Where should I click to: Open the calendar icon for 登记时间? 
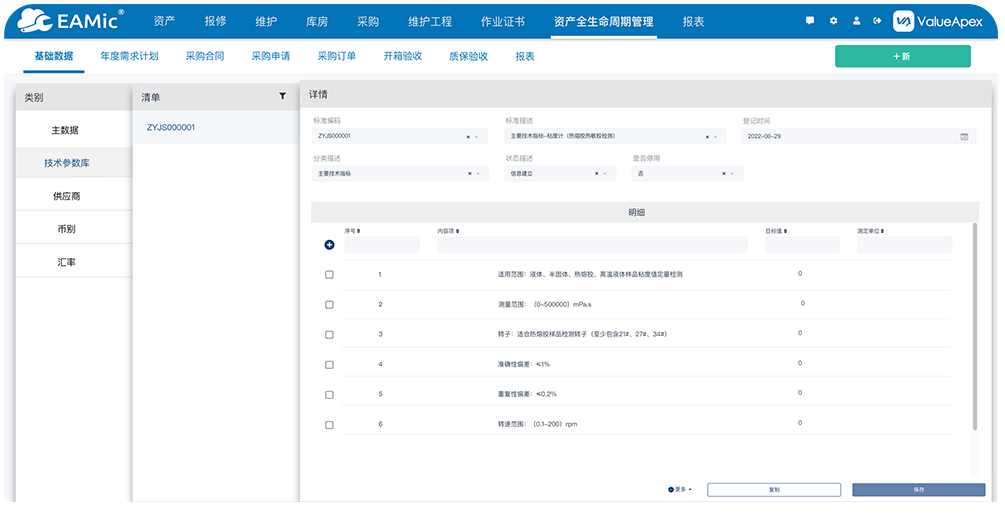964,136
